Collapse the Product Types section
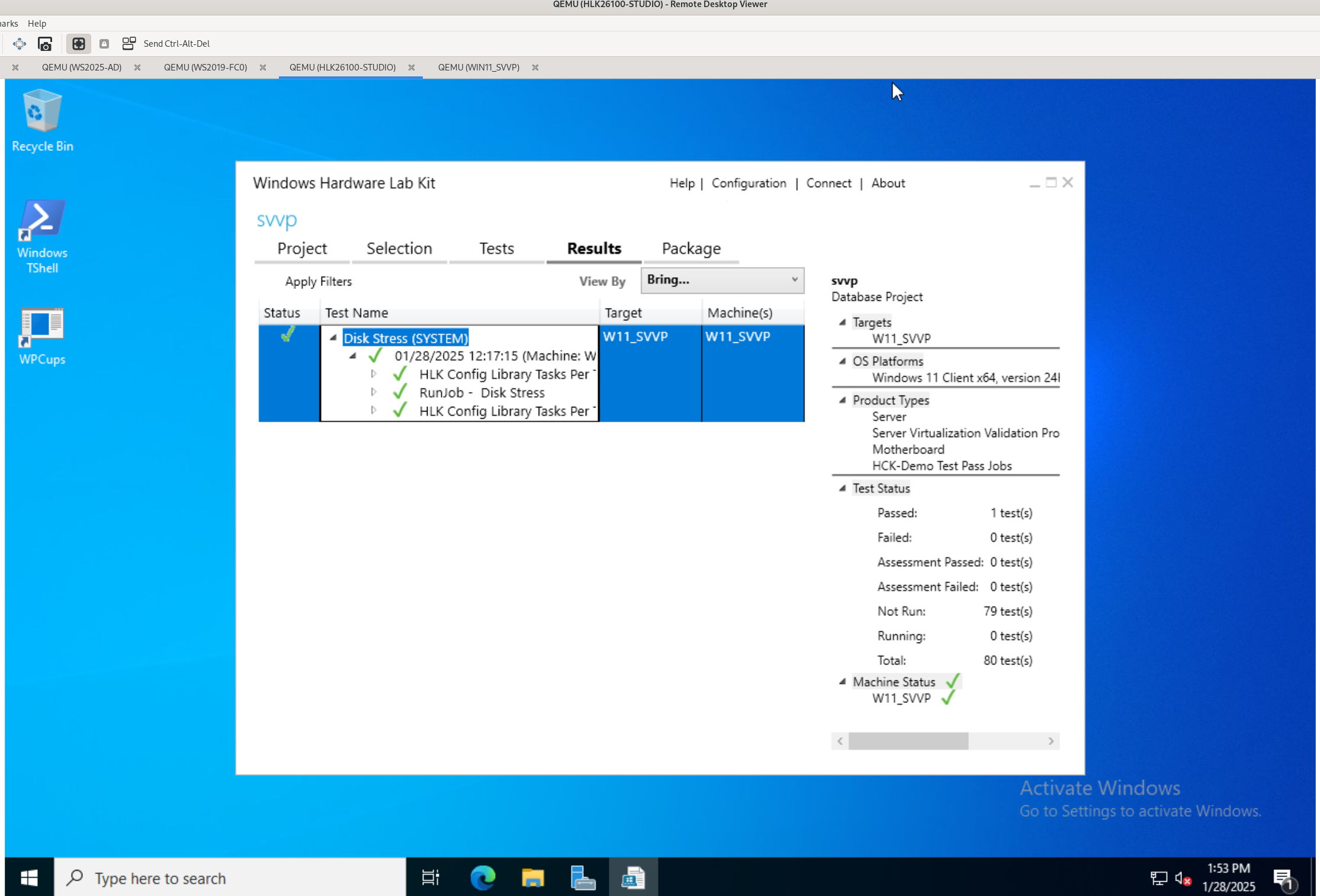This screenshot has height=896, width=1320. click(842, 400)
